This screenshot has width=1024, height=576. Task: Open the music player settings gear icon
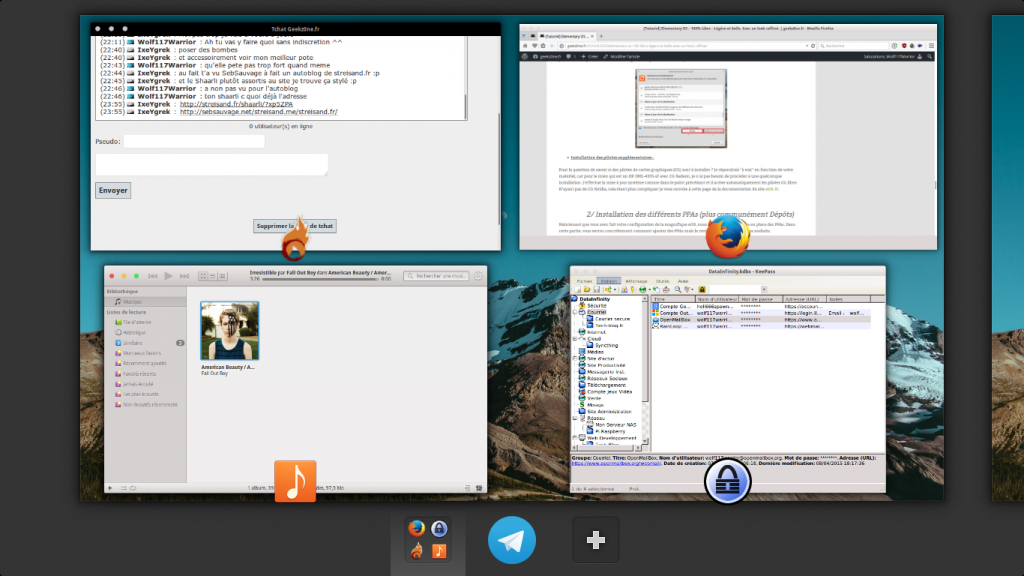pos(478,275)
